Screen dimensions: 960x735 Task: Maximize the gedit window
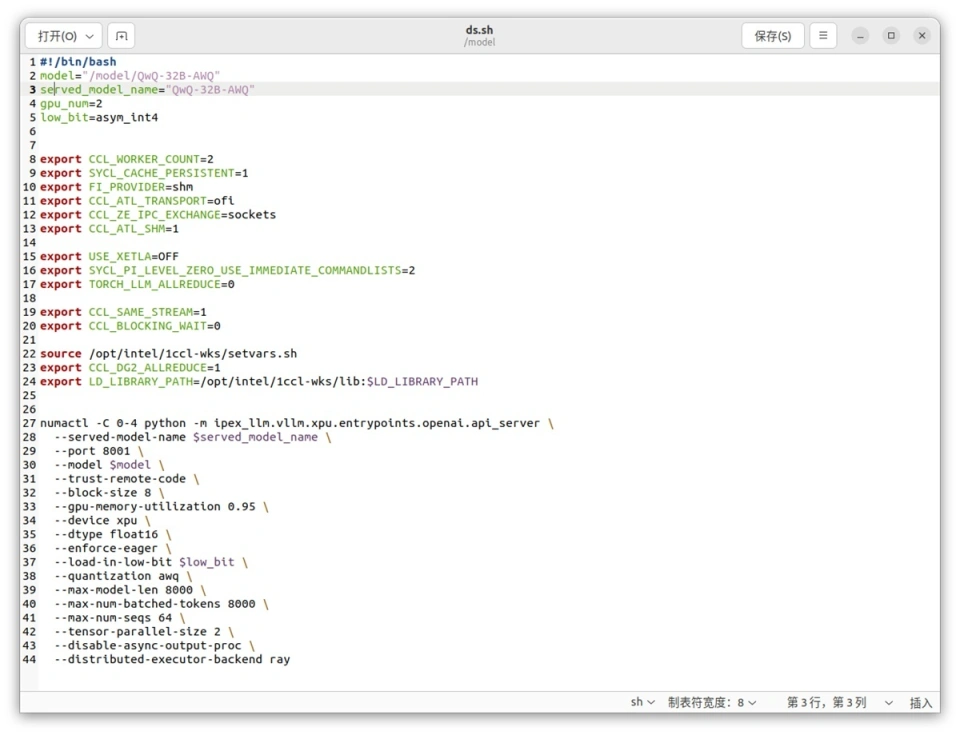point(891,36)
